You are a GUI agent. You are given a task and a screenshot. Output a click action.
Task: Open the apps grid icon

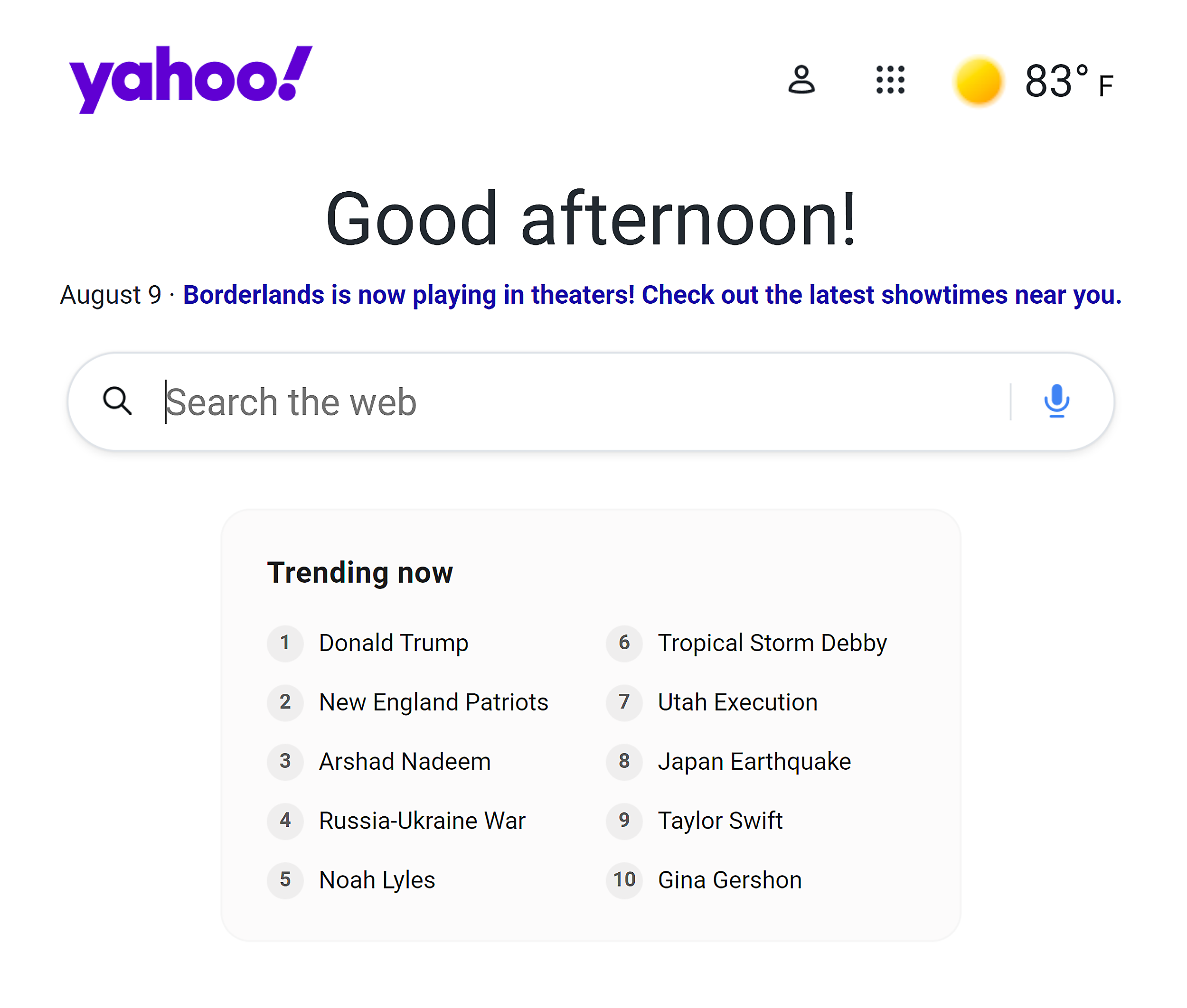click(890, 81)
